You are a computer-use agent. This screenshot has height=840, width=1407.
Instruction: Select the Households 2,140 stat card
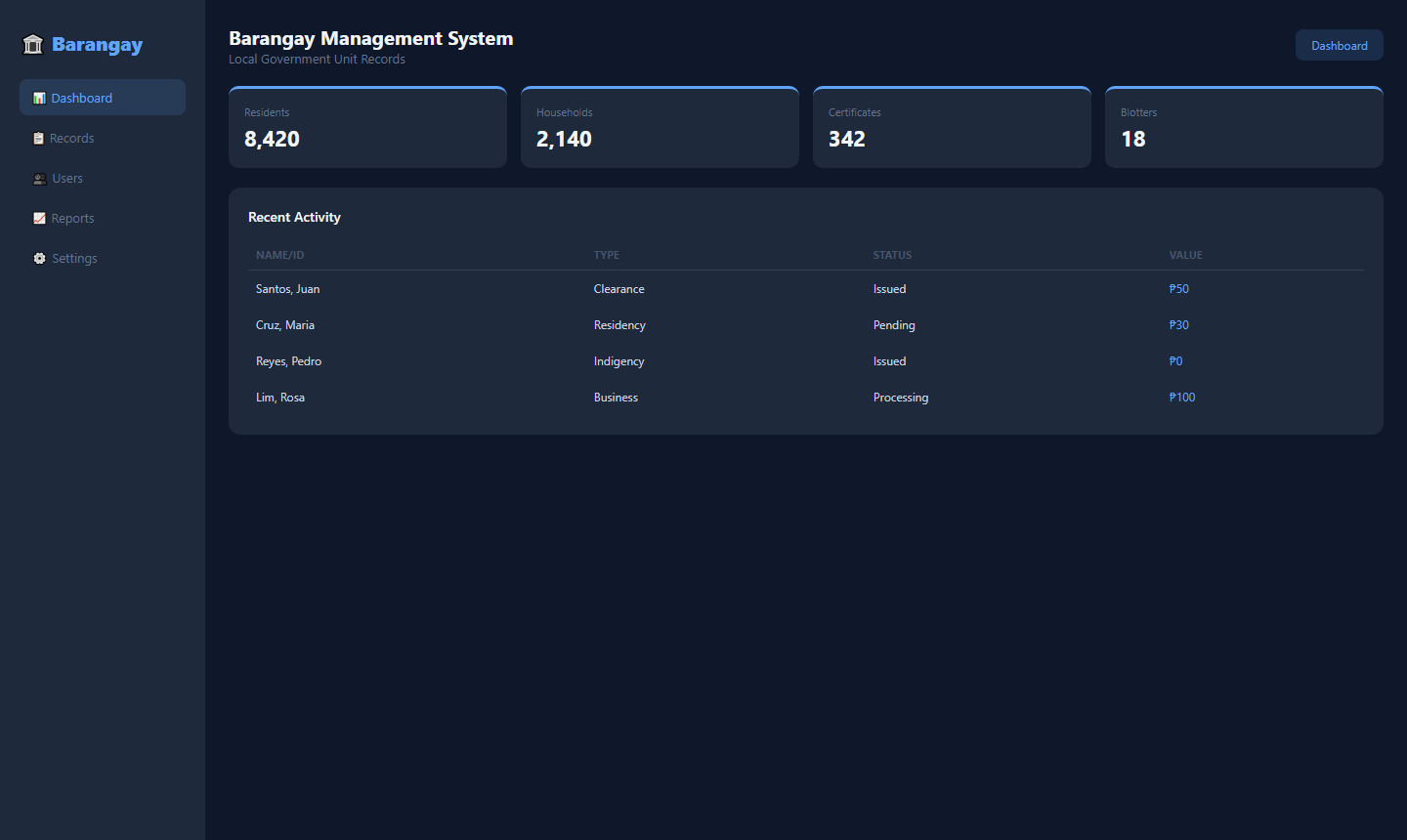click(x=660, y=127)
